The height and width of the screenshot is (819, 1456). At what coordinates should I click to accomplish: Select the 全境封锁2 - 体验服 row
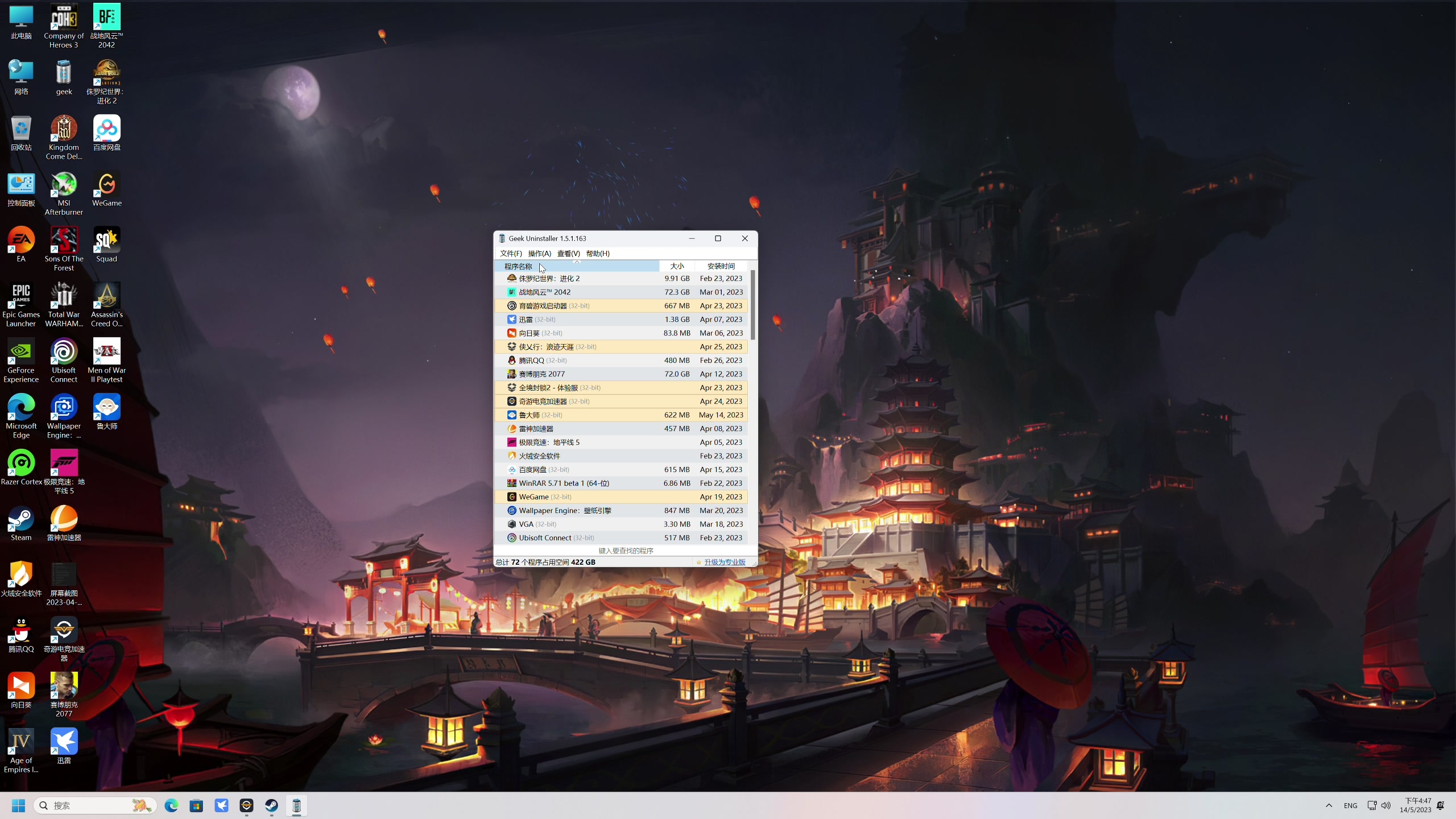click(x=621, y=388)
